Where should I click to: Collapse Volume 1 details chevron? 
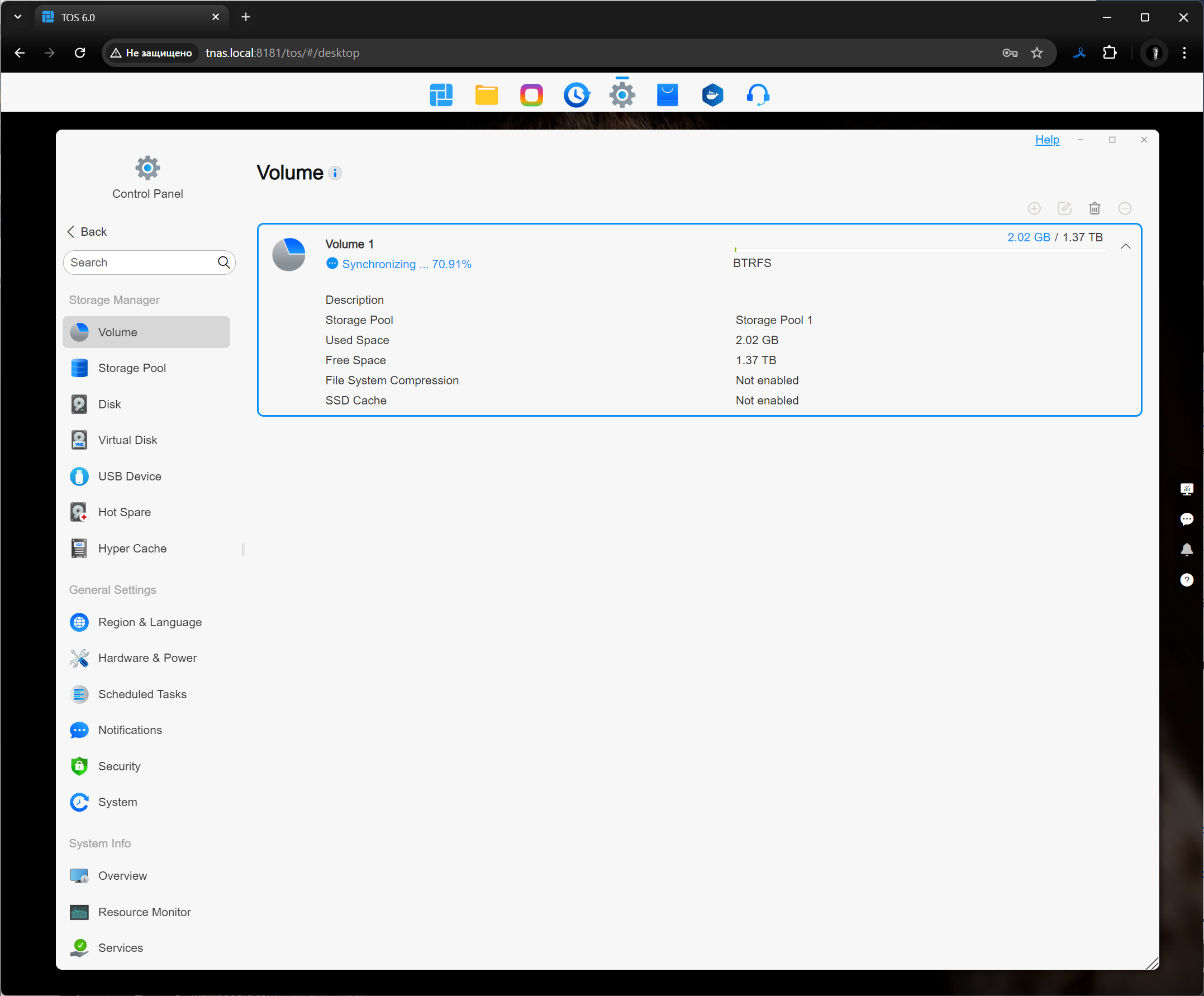point(1125,246)
